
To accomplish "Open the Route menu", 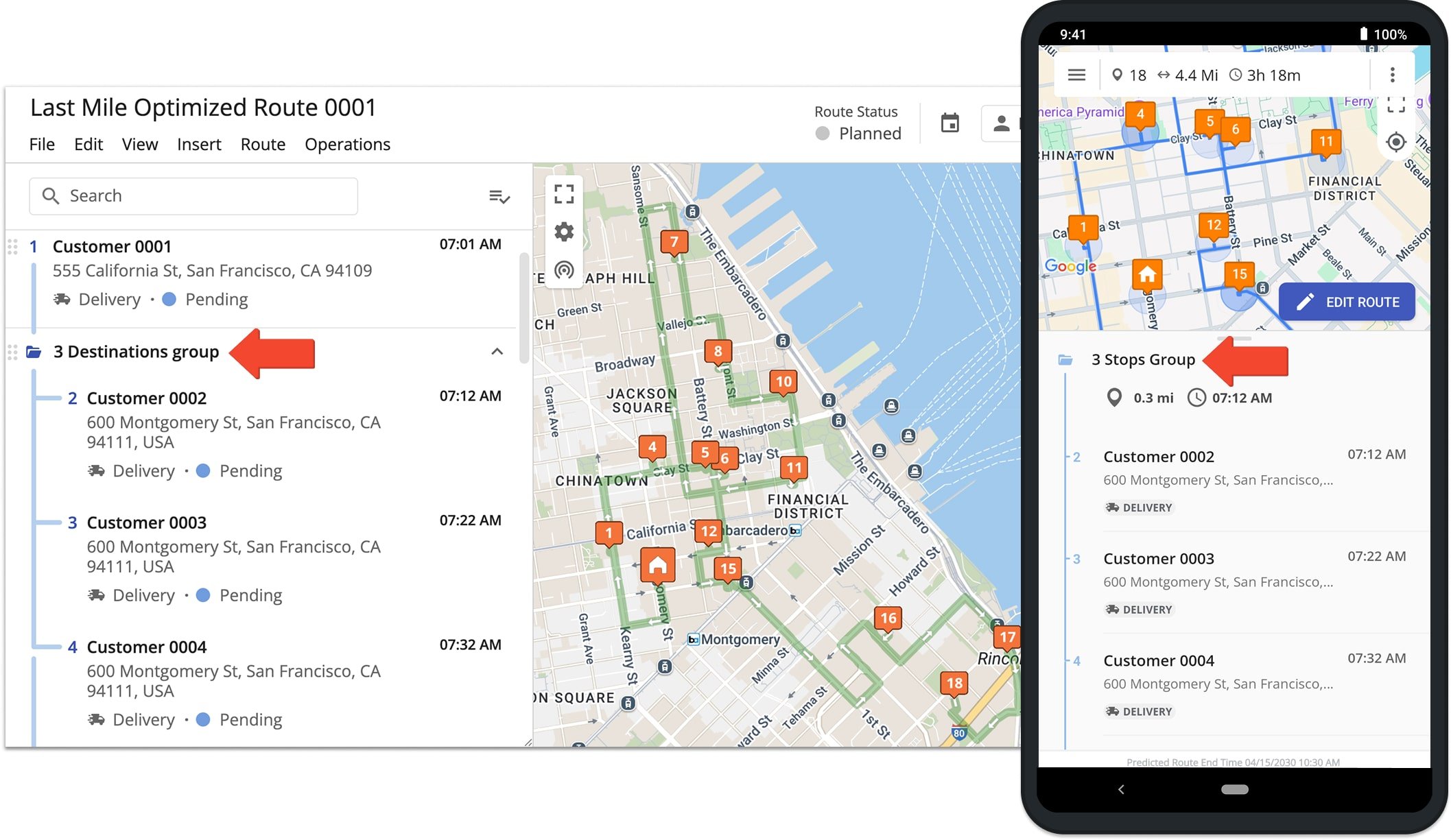I will coord(263,144).
